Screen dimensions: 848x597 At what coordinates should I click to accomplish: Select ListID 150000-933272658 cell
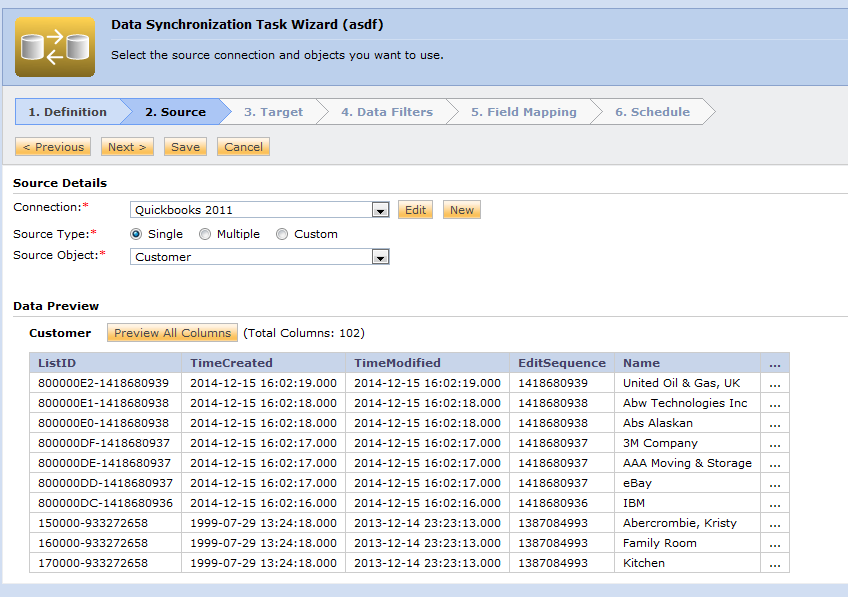click(105, 523)
